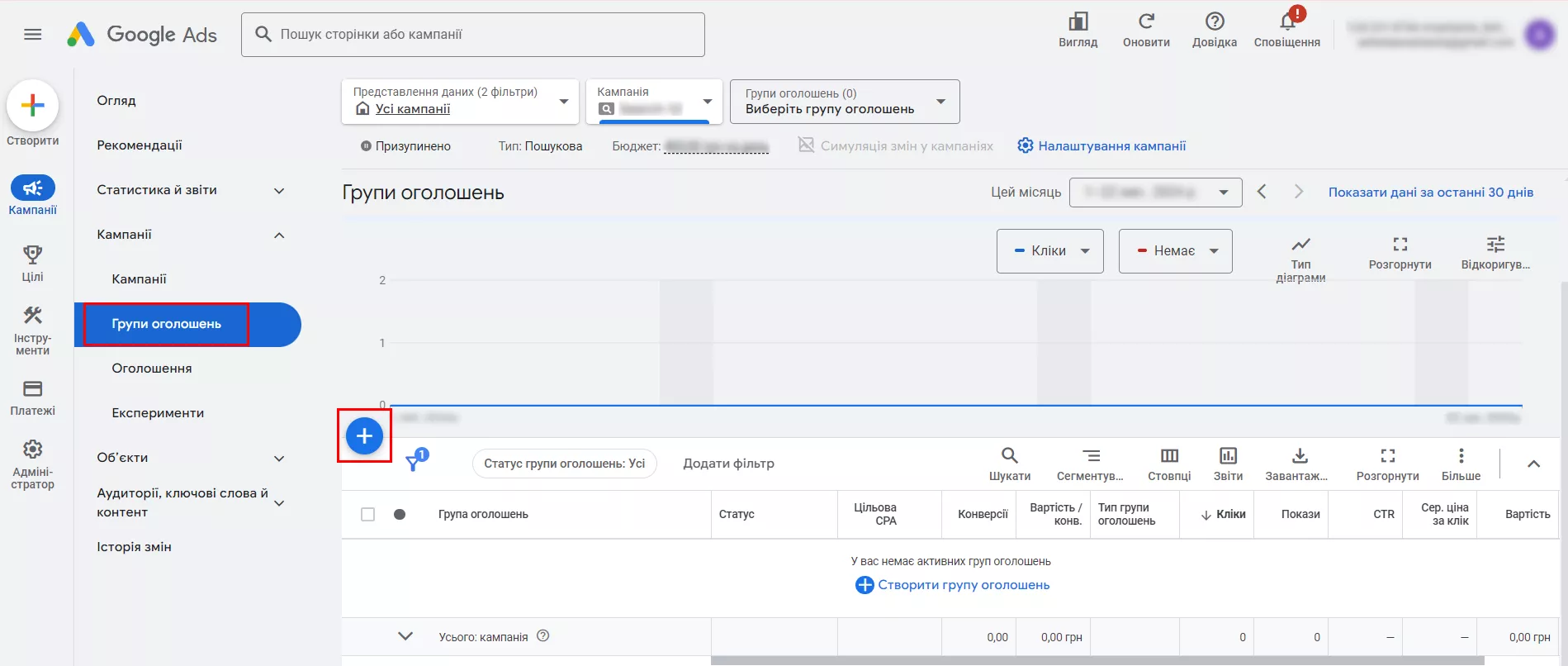Viewport: 1568px width, 666px height.
Task: Go to previous date period arrow
Action: (x=1262, y=192)
